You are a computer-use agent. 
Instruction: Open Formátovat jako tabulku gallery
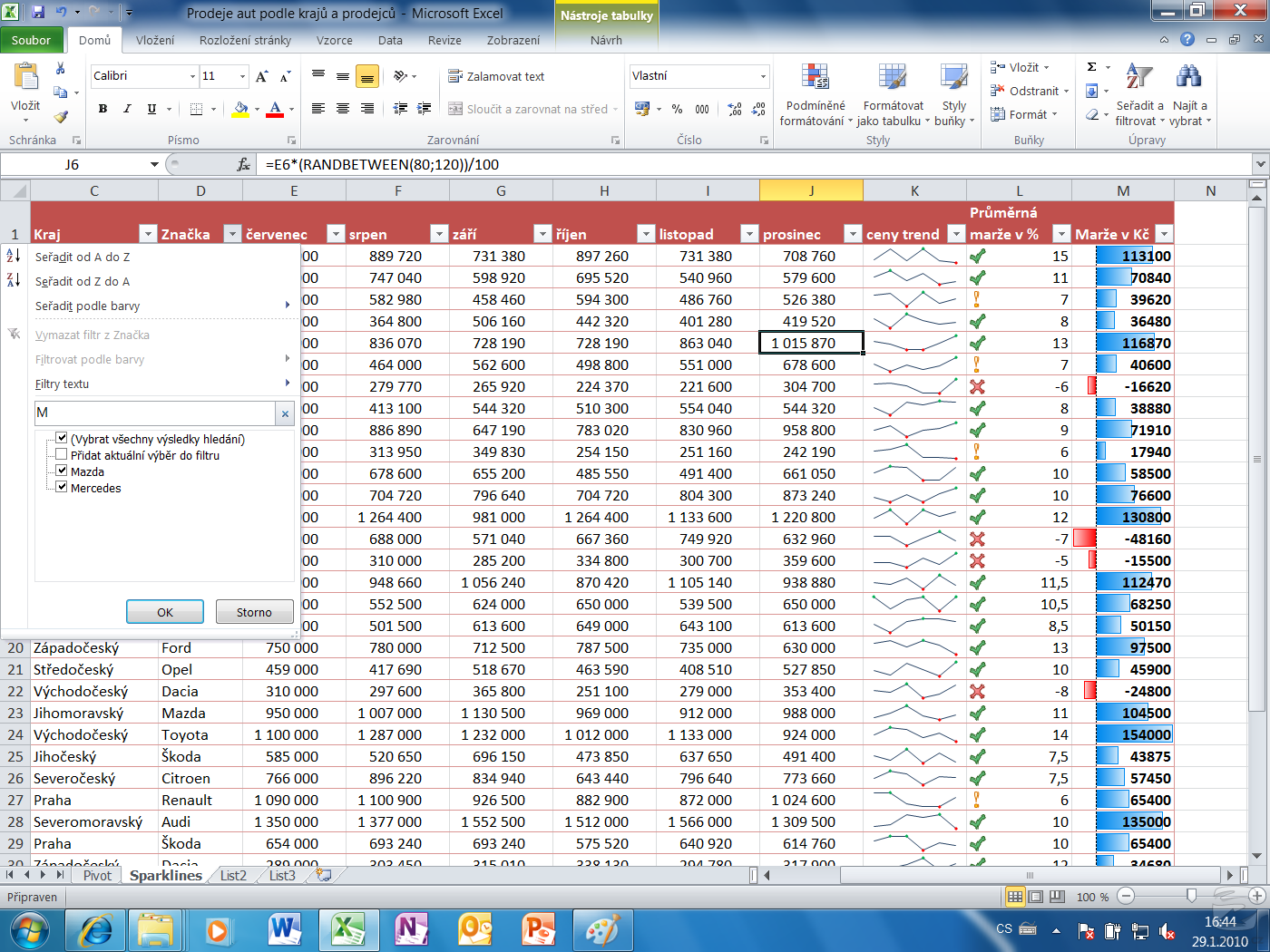[894, 94]
